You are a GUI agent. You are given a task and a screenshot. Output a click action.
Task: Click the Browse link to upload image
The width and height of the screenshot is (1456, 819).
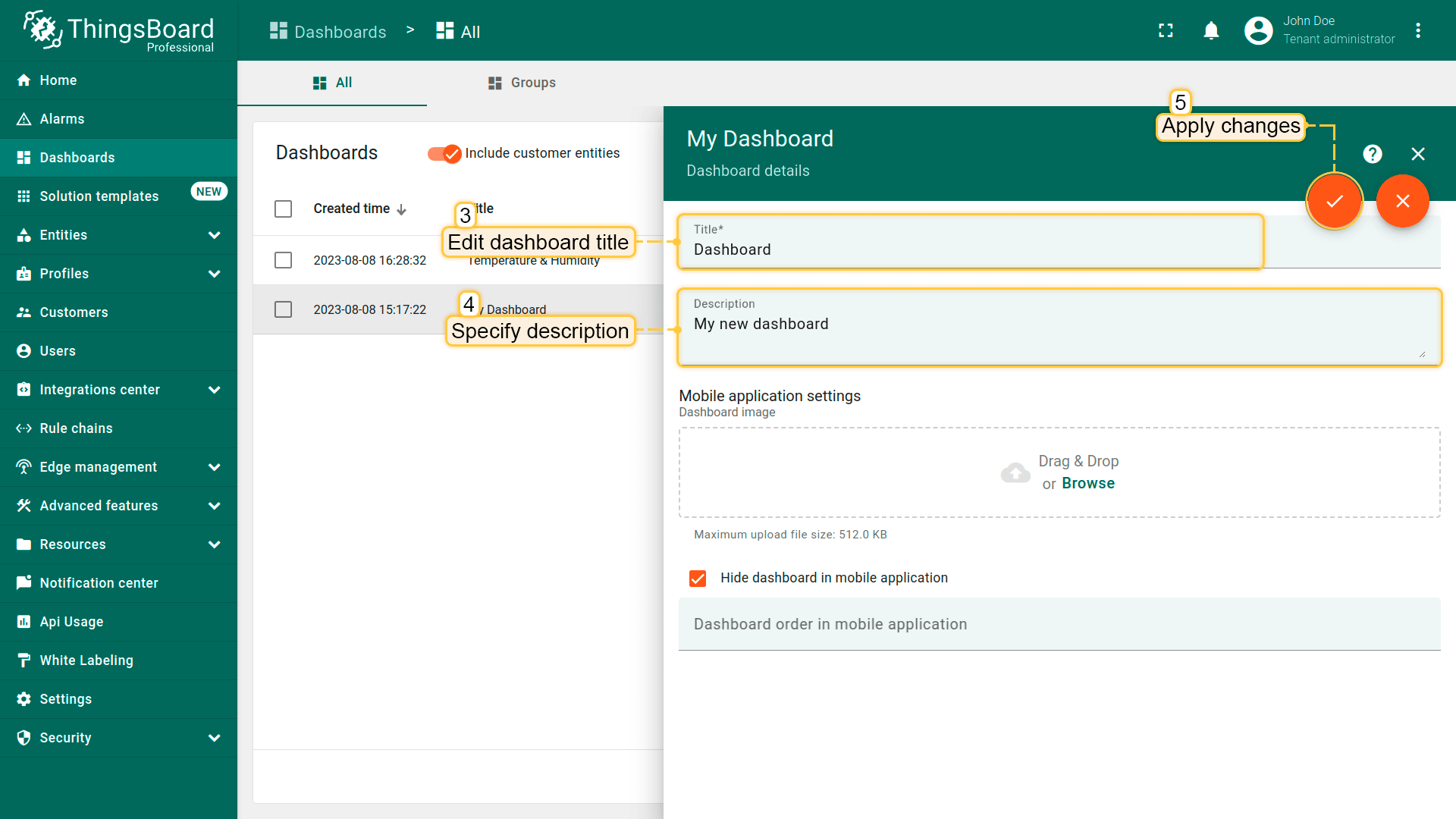pos(1087,484)
